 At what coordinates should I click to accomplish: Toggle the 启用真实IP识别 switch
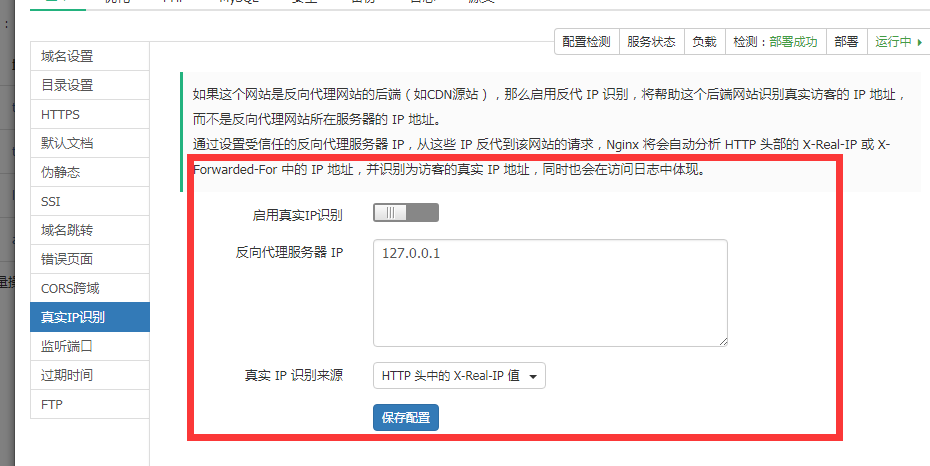405,213
